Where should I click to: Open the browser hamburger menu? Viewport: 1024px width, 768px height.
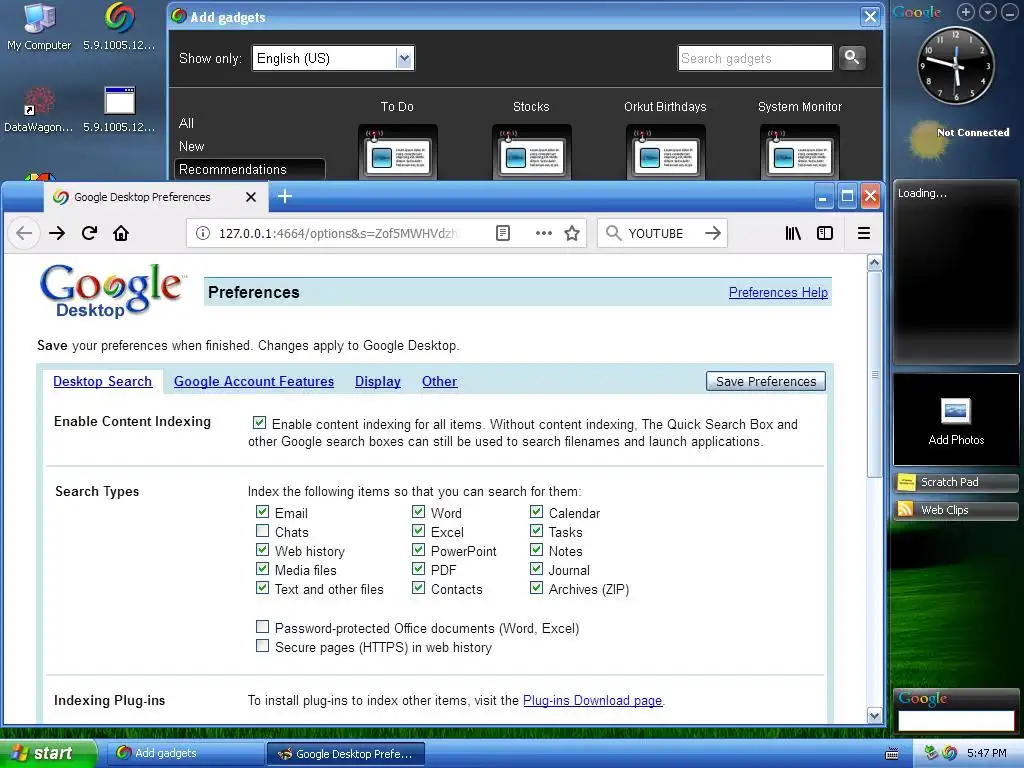863,233
